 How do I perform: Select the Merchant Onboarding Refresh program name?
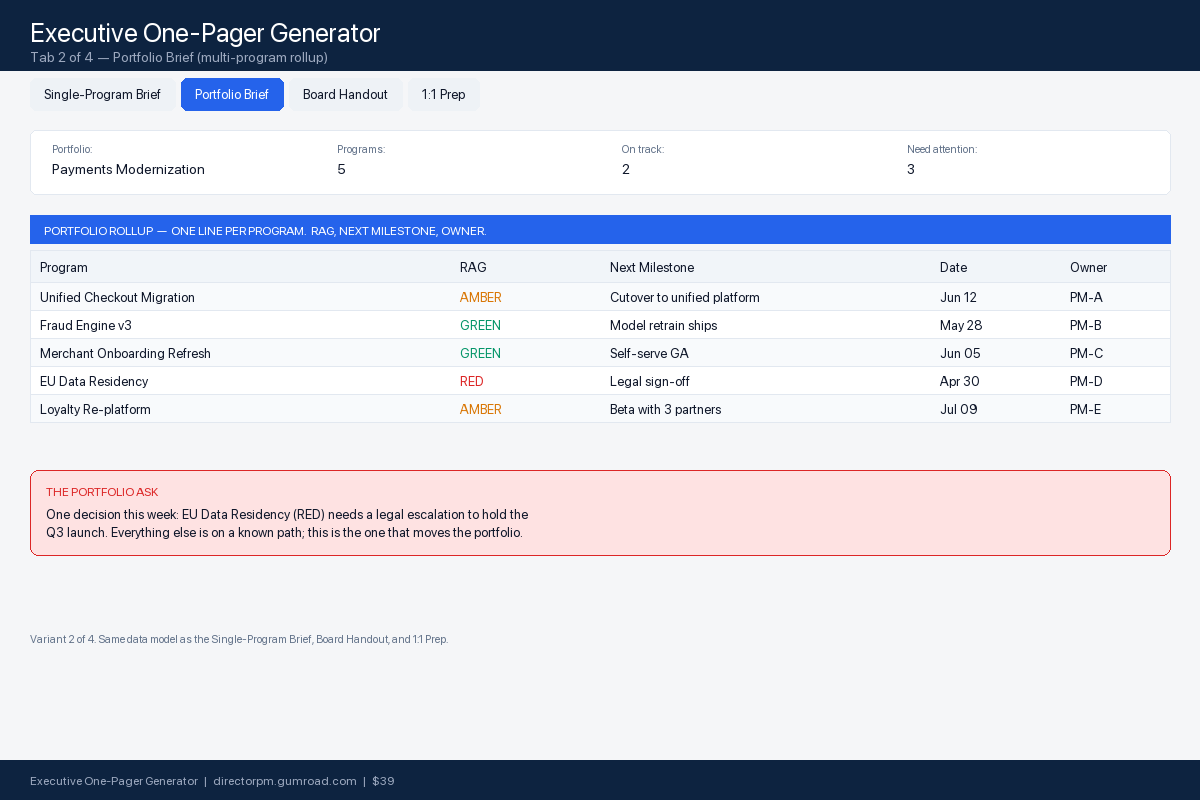(x=125, y=354)
